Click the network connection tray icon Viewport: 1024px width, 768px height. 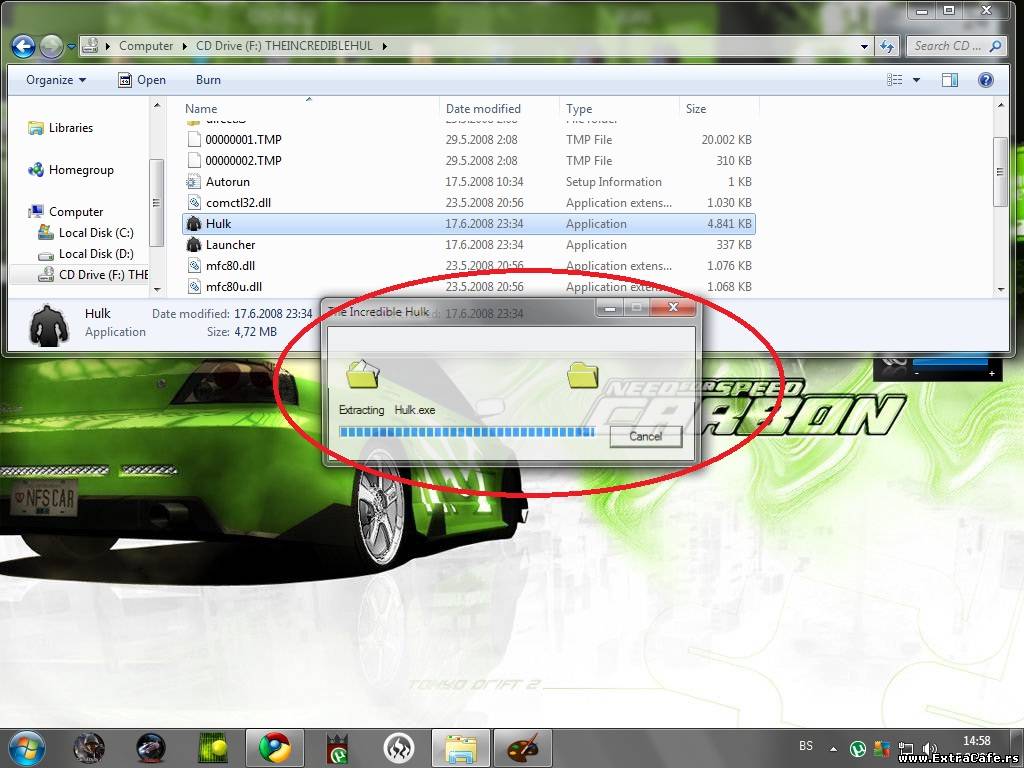[906, 749]
